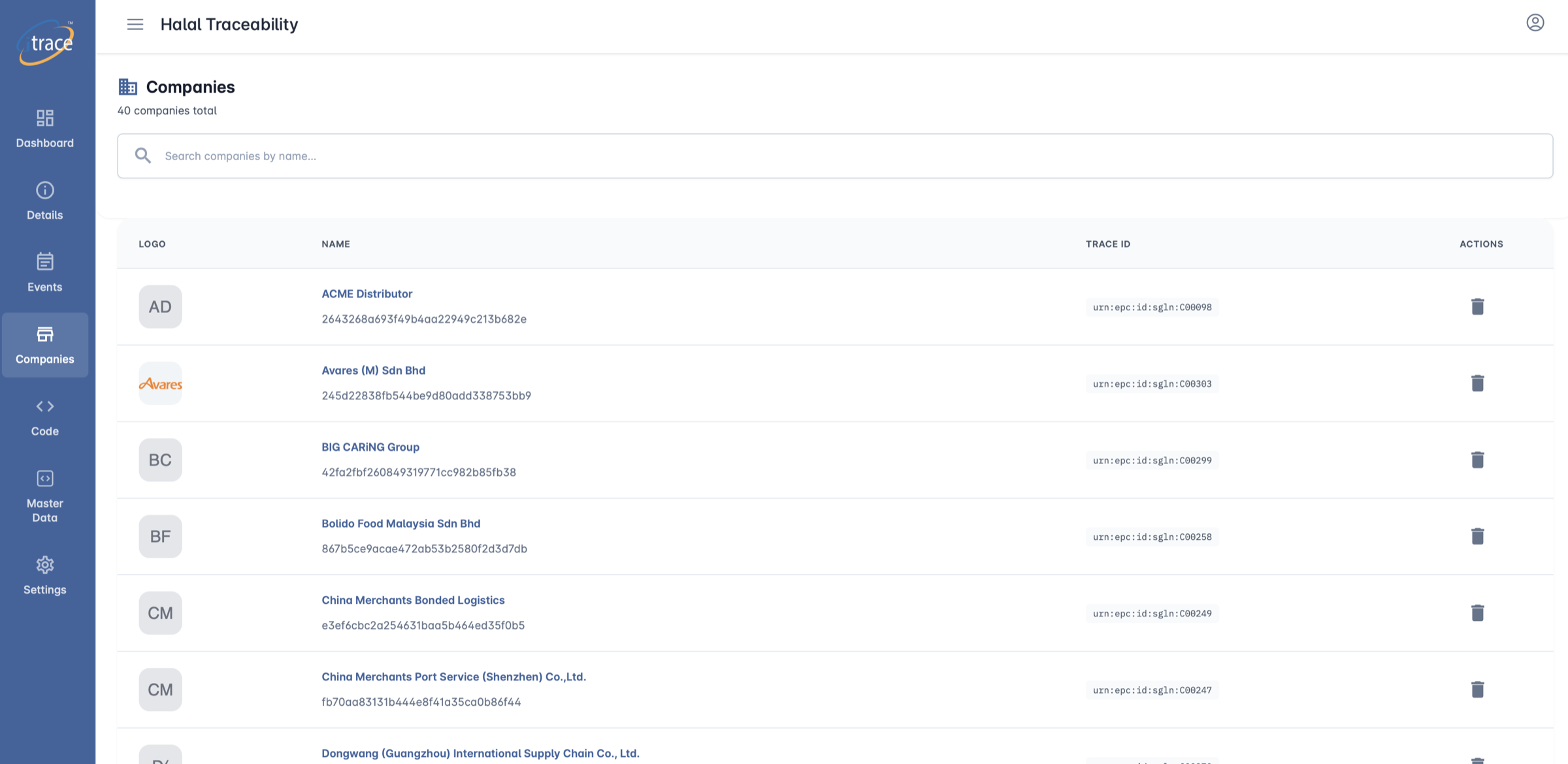Click trace ID urn:epc:id:sgln:C00247
Image resolution: width=1568 pixels, height=764 pixels.
tap(1152, 690)
